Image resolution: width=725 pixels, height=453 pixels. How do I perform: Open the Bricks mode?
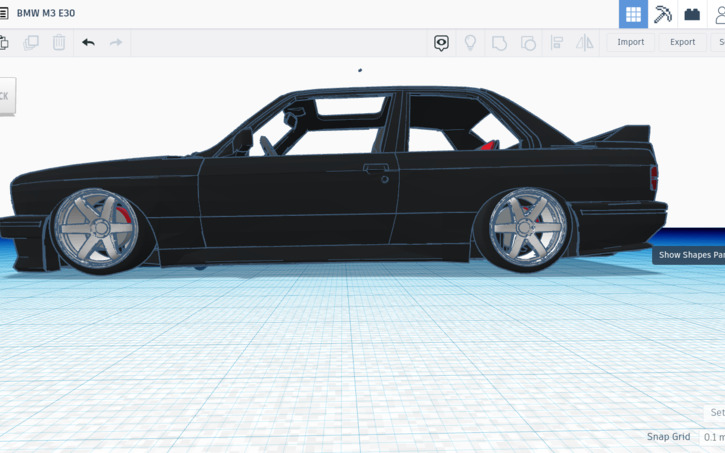tap(692, 14)
